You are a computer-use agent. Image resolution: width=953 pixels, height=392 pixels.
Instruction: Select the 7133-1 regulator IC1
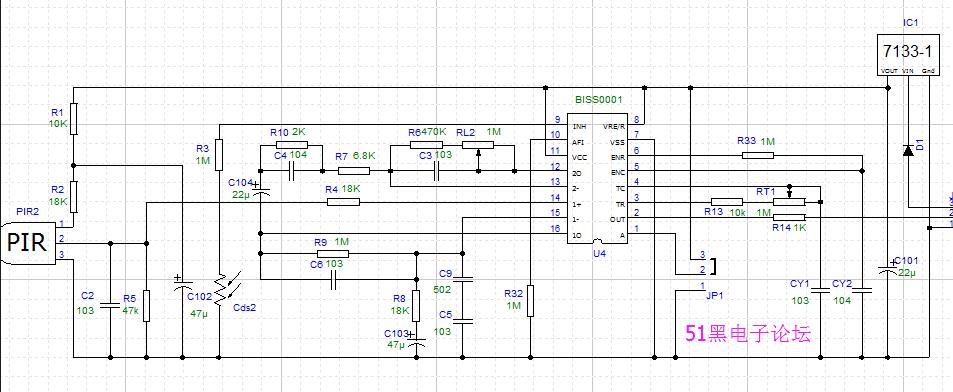907,55
